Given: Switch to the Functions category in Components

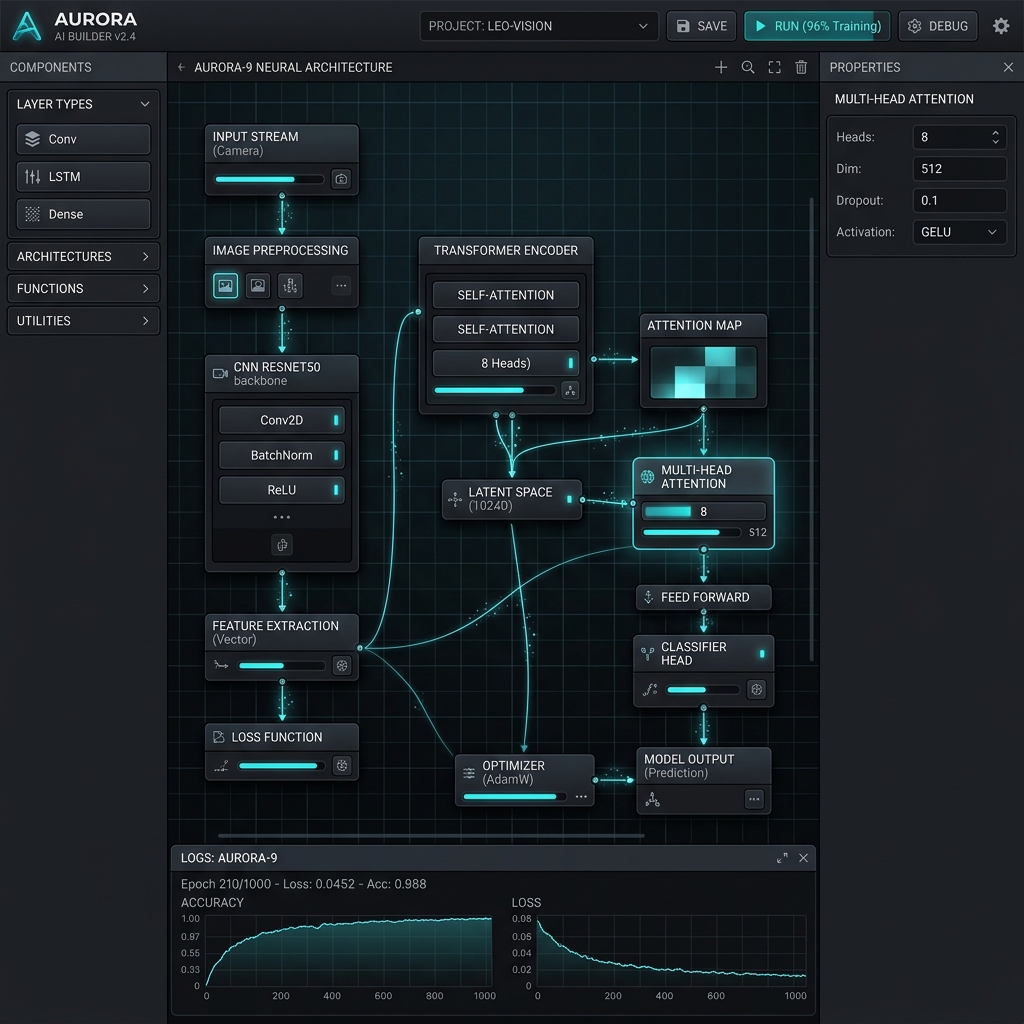Looking at the screenshot, I should (x=83, y=288).
